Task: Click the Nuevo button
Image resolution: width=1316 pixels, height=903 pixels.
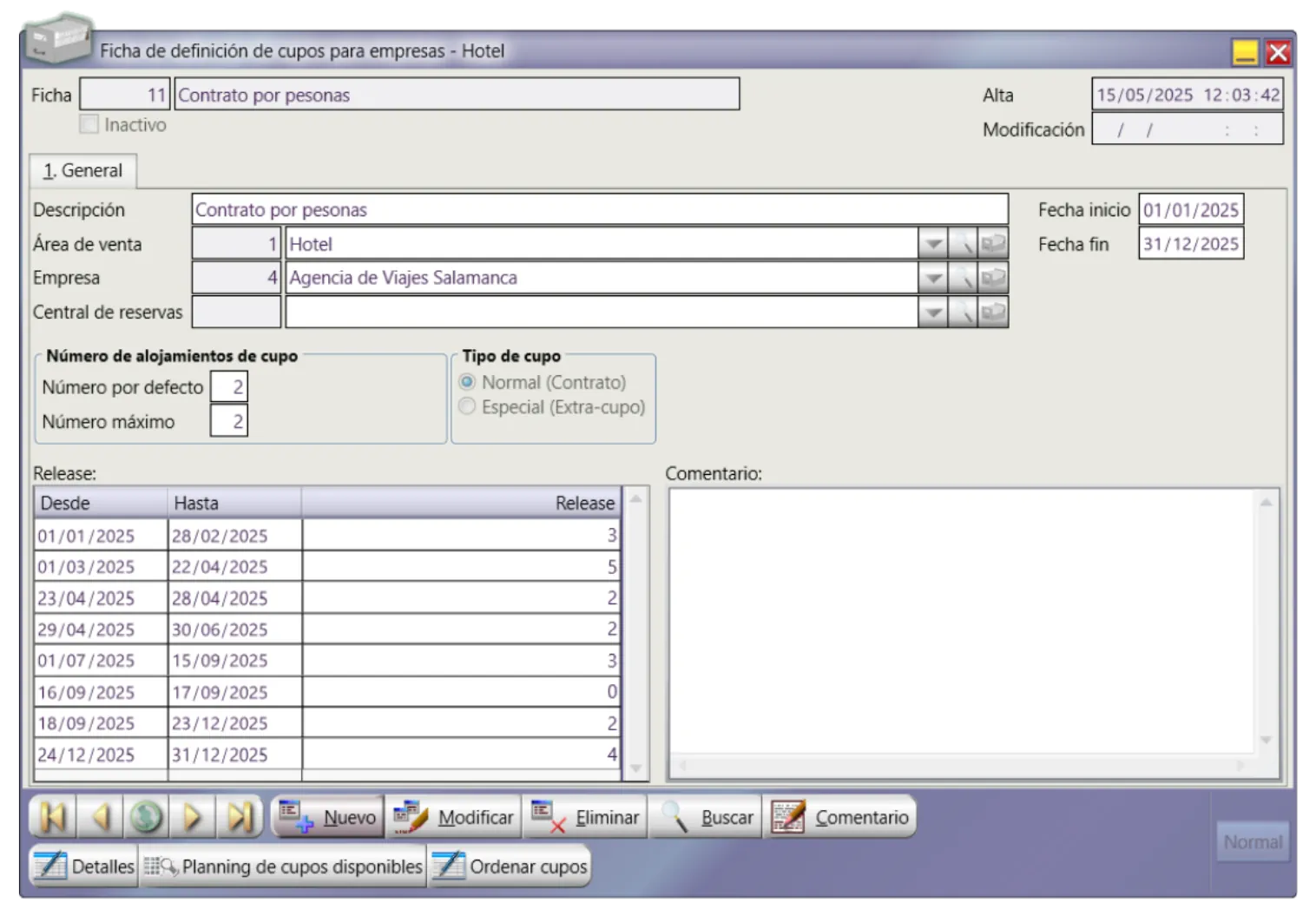Action: point(328,817)
